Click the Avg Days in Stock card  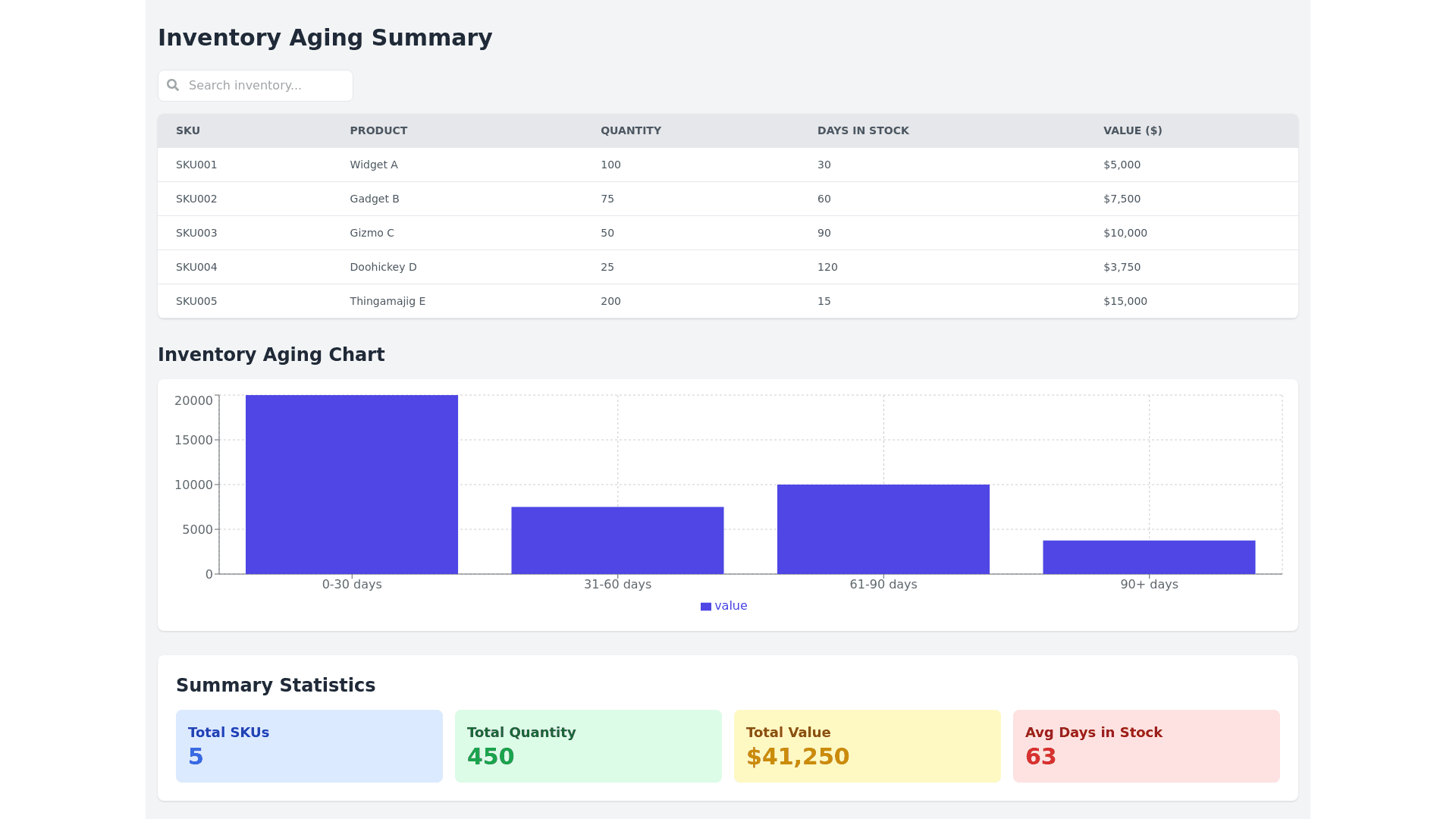pos(1146,745)
